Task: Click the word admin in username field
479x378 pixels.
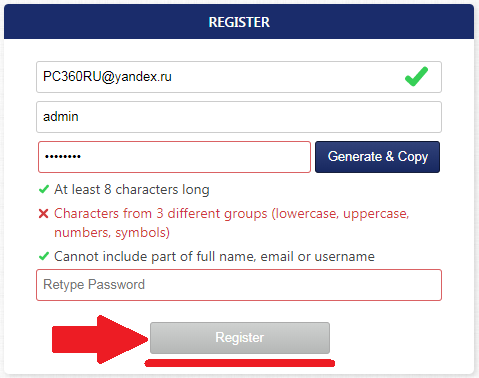Action: [x=61, y=117]
